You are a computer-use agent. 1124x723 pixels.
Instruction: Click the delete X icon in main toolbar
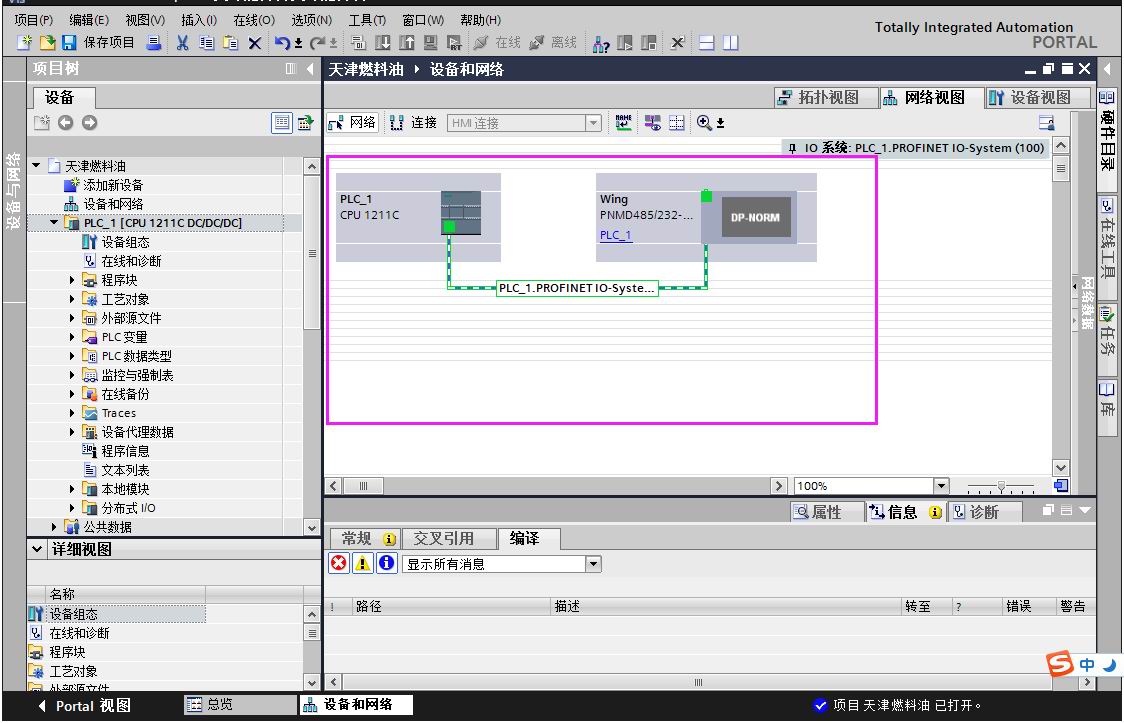coord(254,42)
